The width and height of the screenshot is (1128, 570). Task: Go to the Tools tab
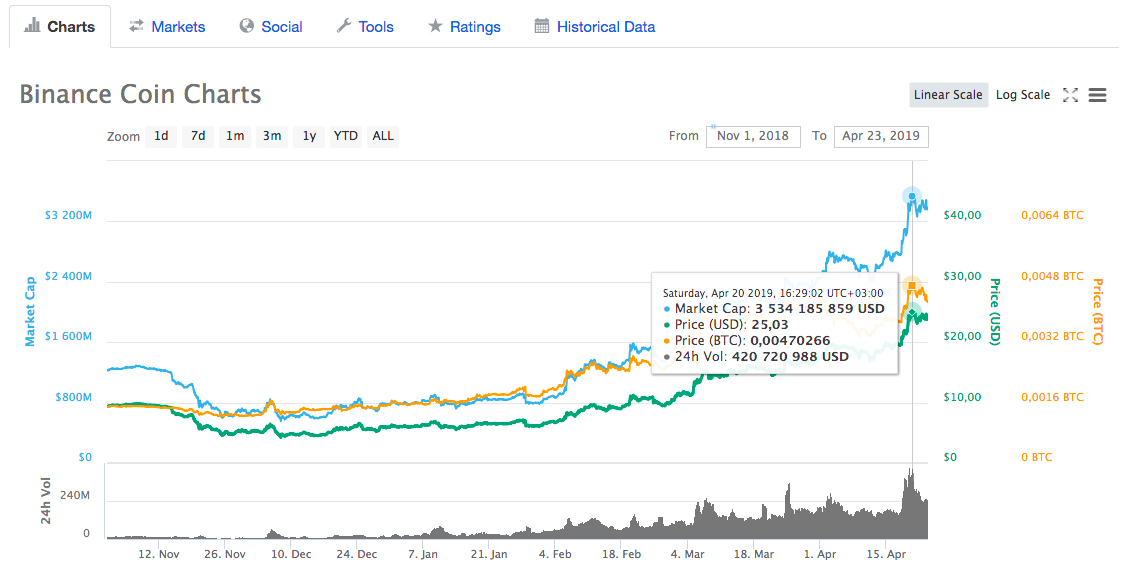point(365,27)
